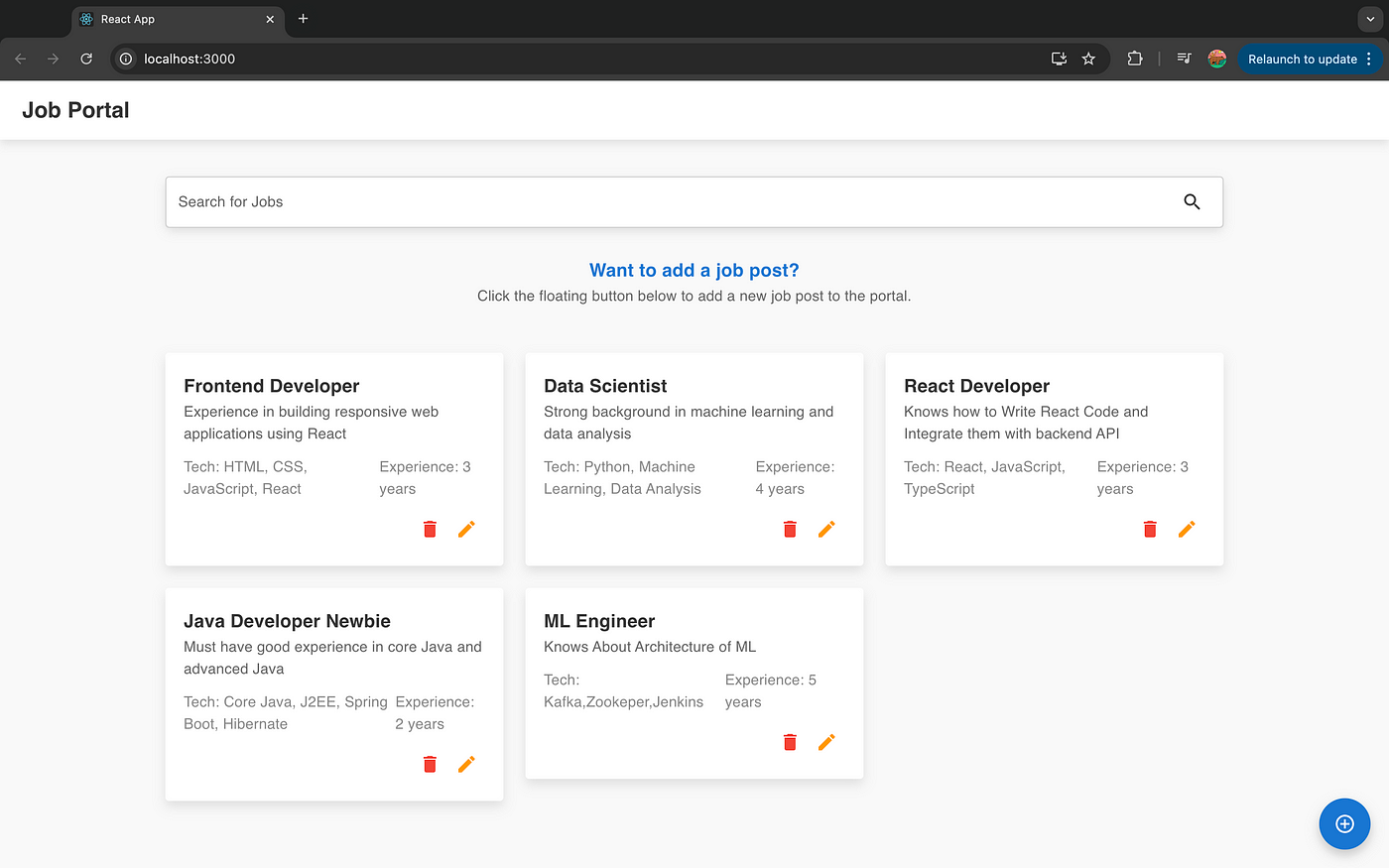
Task: Click the Frontend Developer card title
Action: pos(271,386)
